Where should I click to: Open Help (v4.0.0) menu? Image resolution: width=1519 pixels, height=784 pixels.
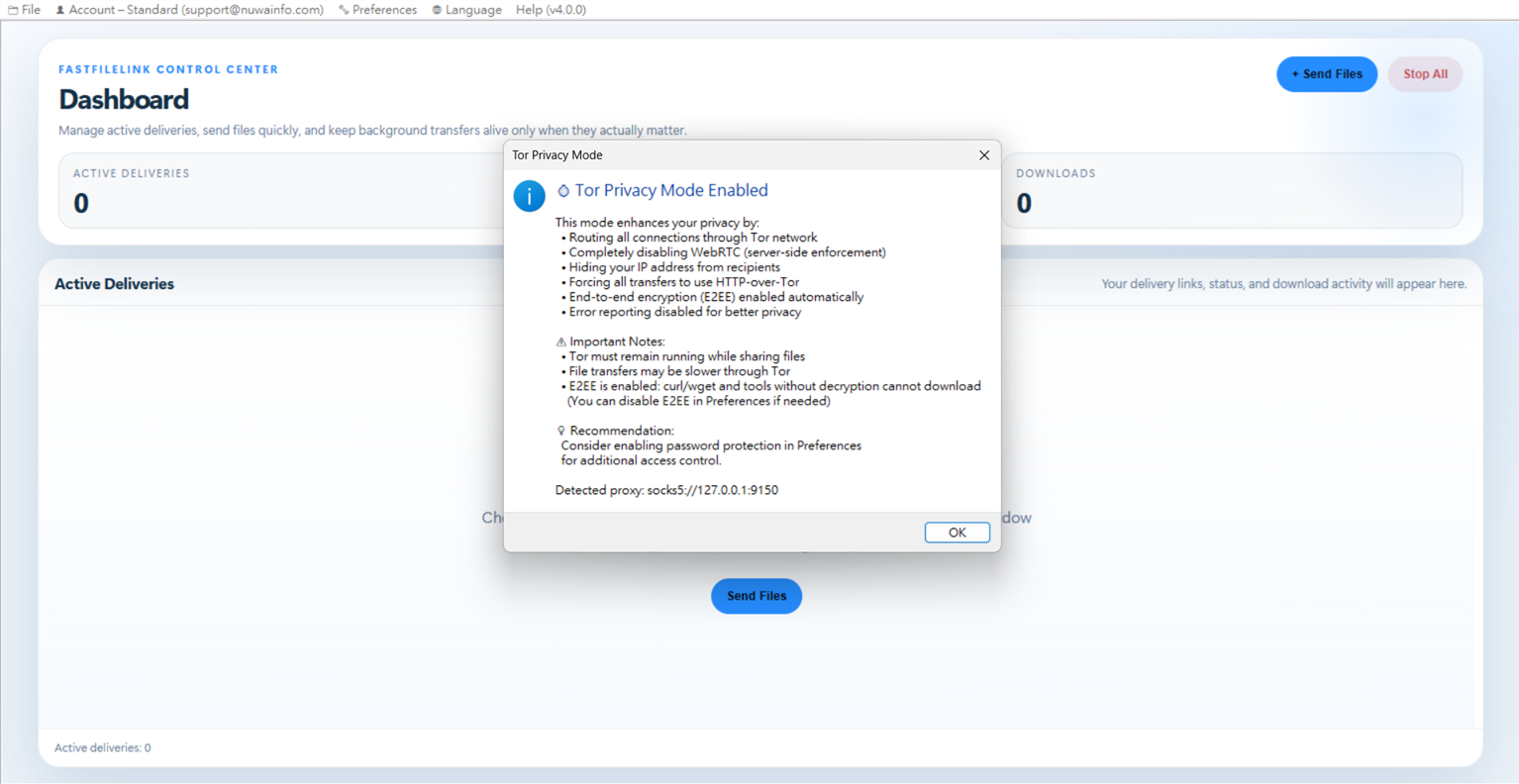(551, 10)
